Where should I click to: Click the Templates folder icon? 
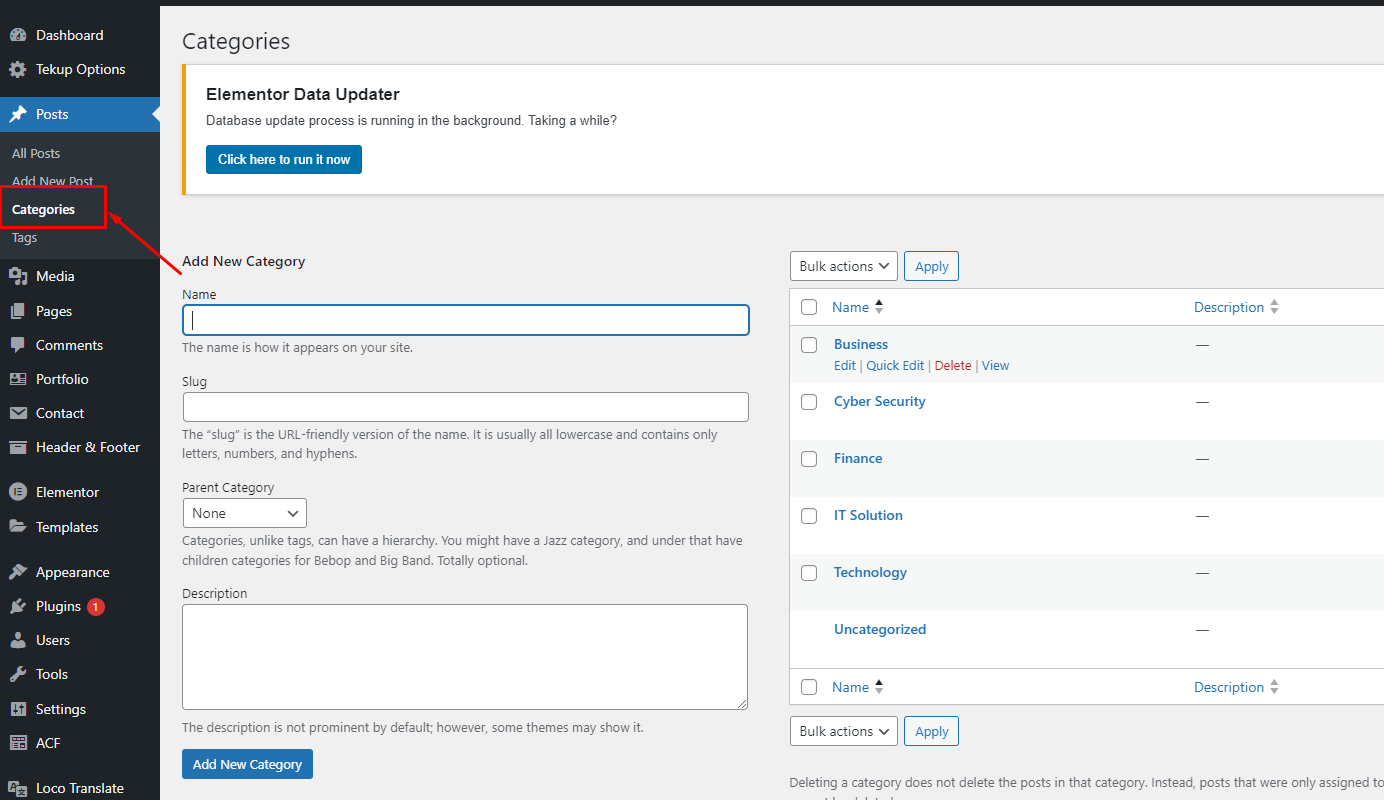tap(18, 527)
